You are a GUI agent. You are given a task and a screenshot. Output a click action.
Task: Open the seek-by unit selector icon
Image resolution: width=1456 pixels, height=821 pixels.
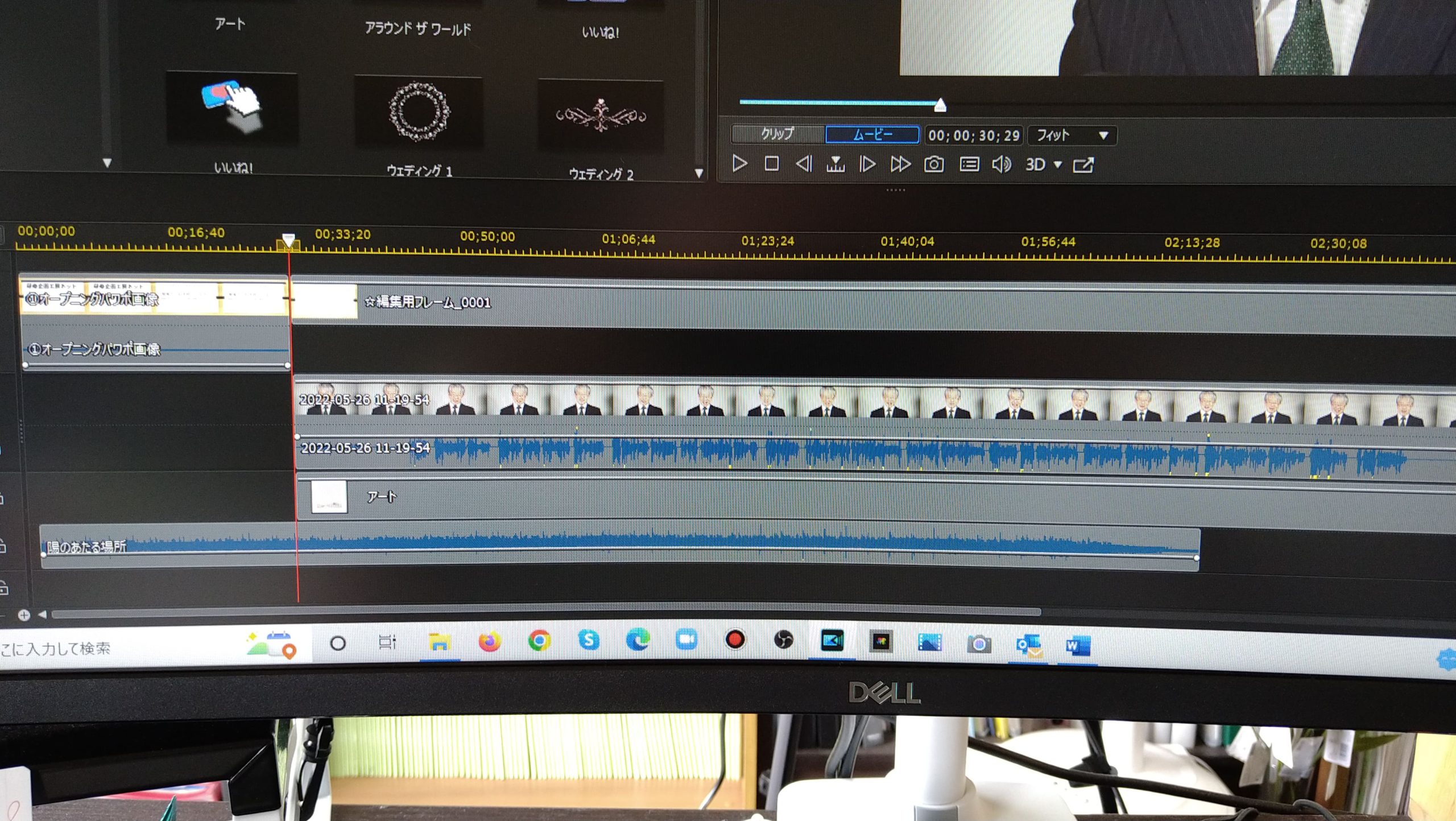(835, 164)
